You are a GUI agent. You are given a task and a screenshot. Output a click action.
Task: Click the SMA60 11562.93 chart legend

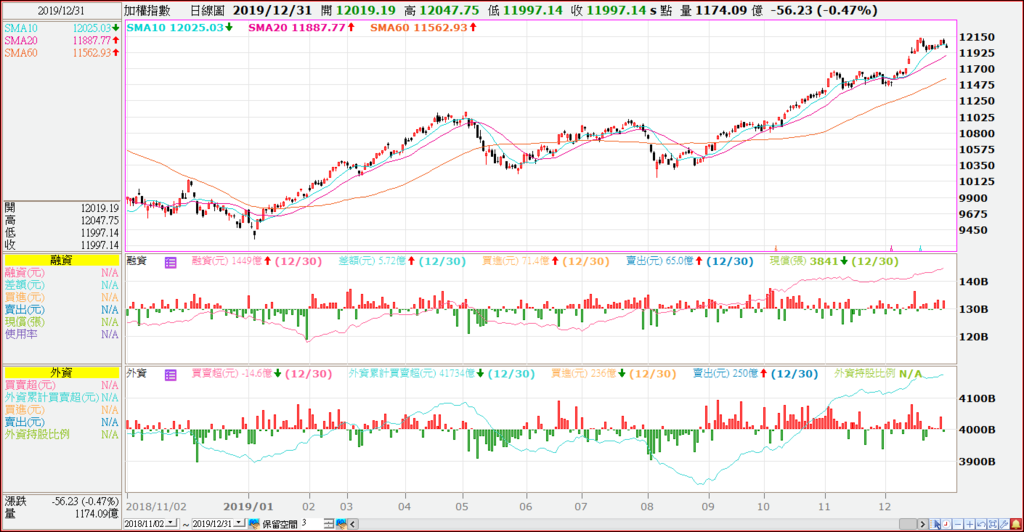tap(423, 27)
